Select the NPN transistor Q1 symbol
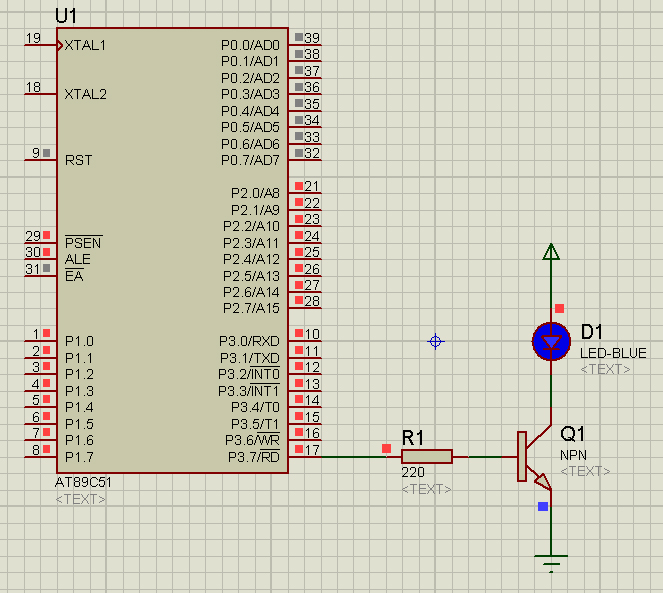Image resolution: width=663 pixels, height=593 pixels. coord(535,457)
